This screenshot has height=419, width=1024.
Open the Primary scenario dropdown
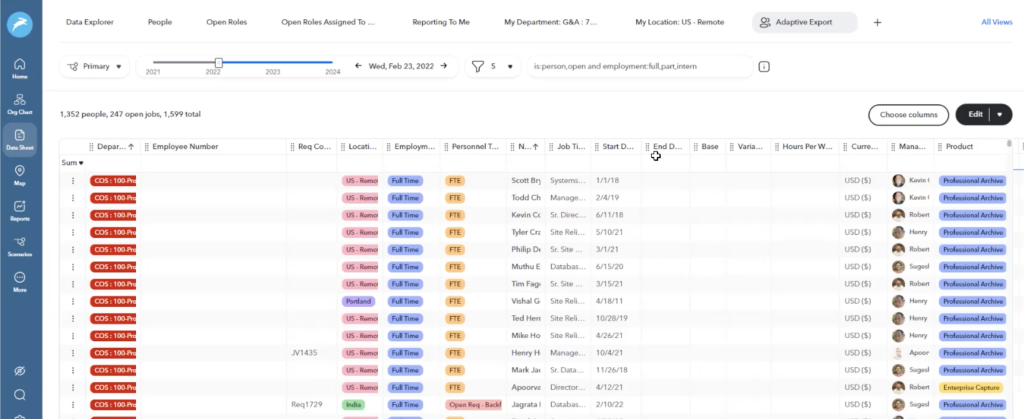96,67
